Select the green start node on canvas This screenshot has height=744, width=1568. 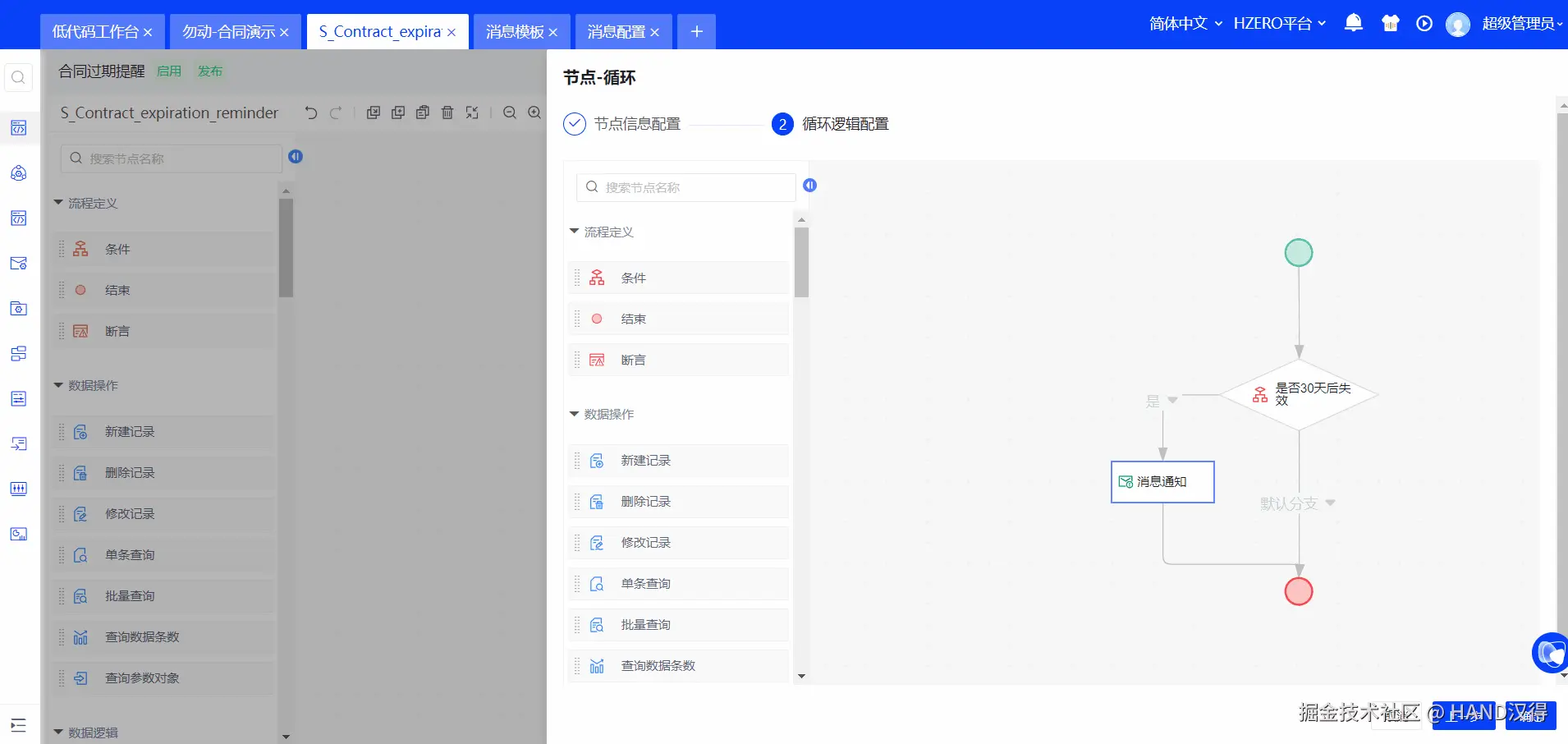[x=1299, y=253]
